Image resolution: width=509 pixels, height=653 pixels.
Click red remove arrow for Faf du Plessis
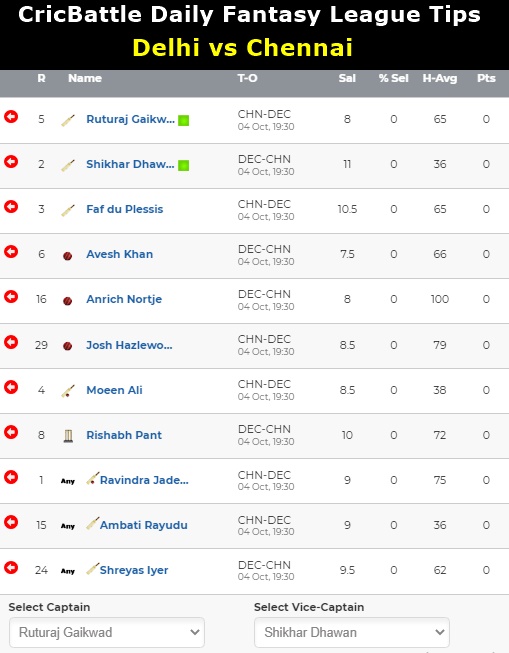pyautogui.click(x=11, y=207)
